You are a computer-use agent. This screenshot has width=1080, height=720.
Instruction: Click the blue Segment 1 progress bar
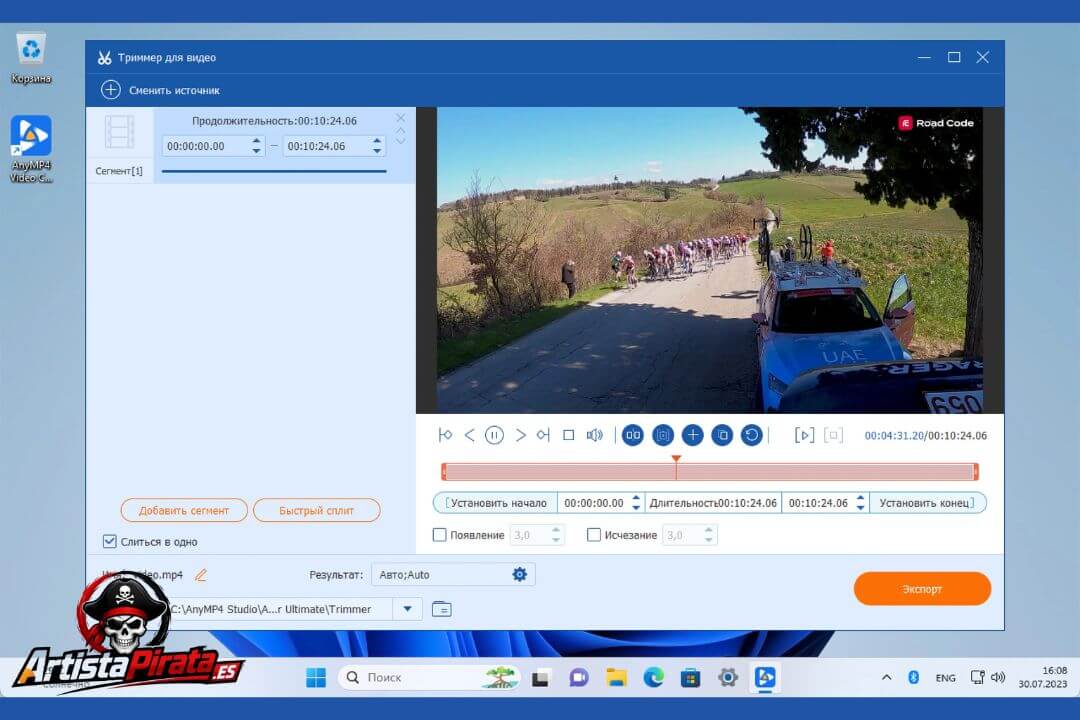(x=274, y=171)
